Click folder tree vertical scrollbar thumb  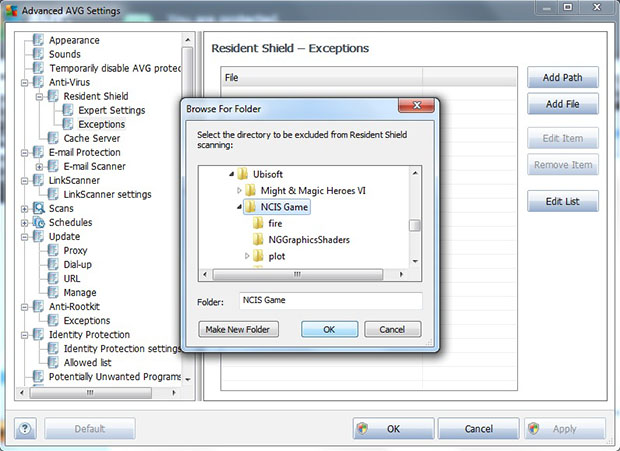pos(415,225)
